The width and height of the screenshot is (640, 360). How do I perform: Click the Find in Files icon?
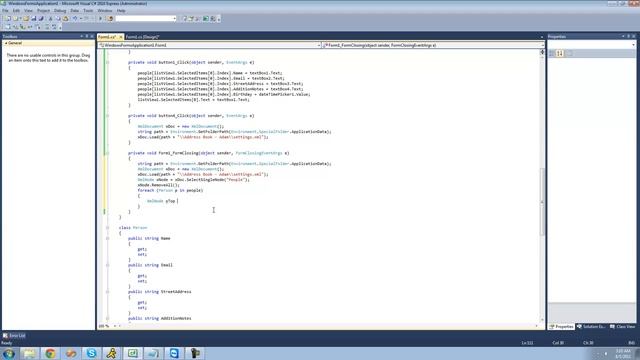click(x=110, y=18)
